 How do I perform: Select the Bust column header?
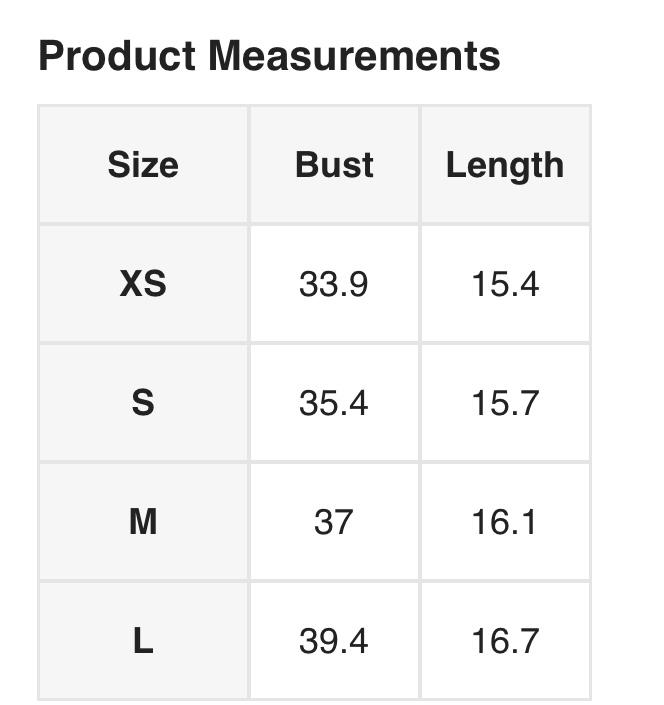334,165
